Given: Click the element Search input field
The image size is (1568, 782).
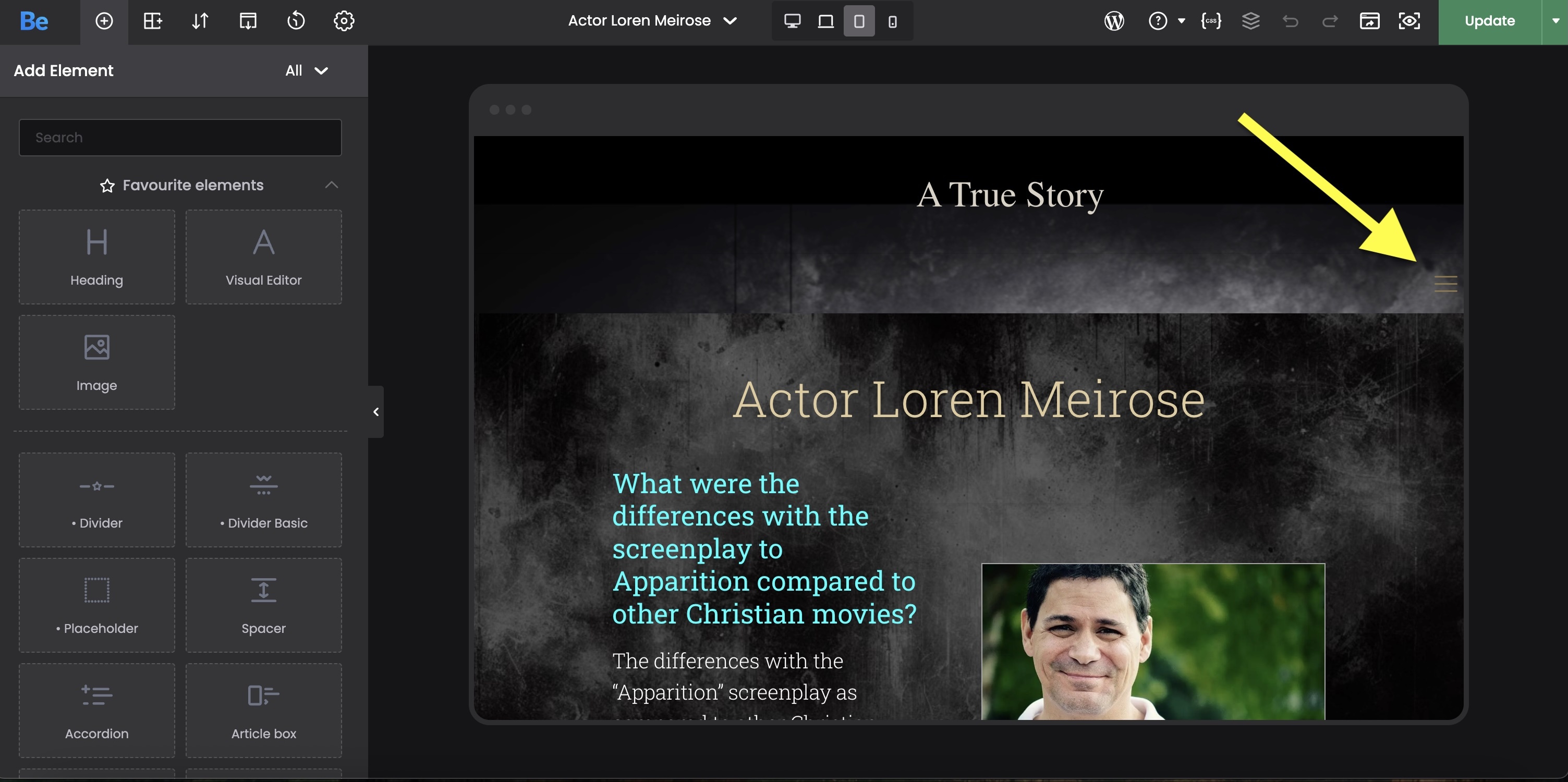Looking at the screenshot, I should coord(180,138).
